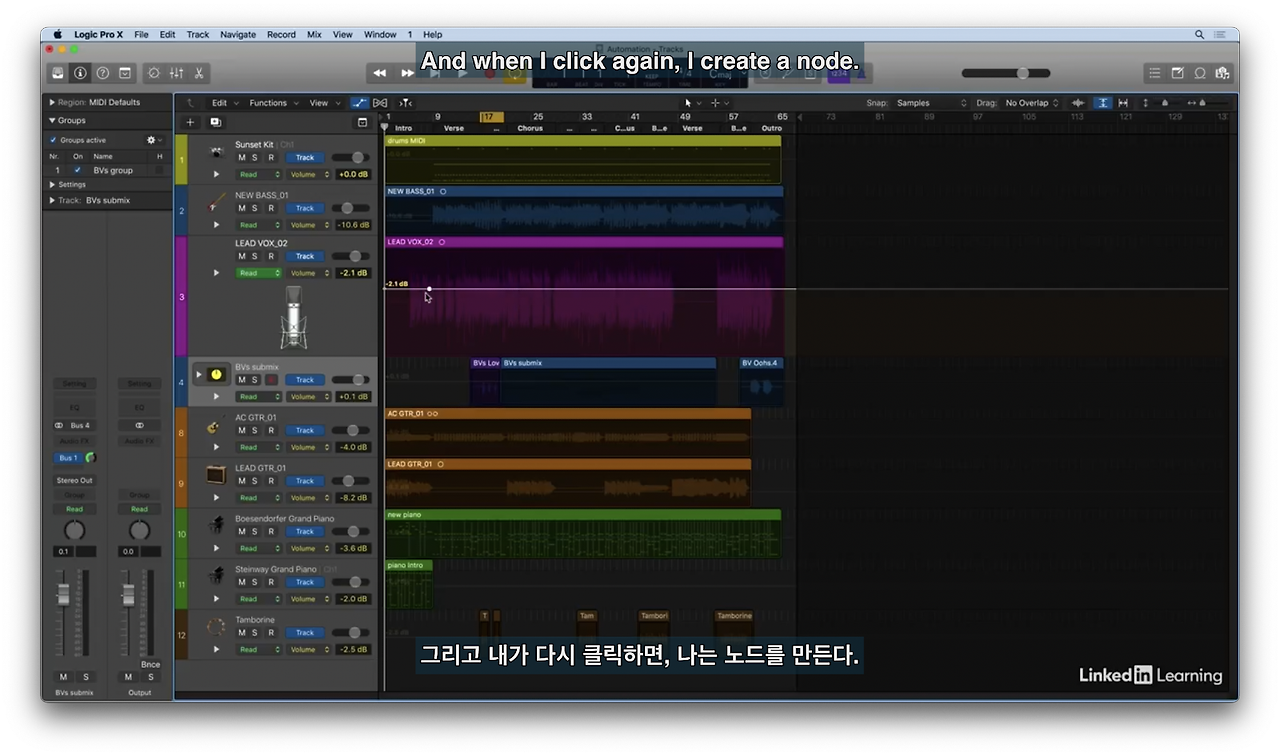This screenshot has height=756, width=1280.
Task: Toggle vertical auto zoom icon
Action: [x=1102, y=103]
